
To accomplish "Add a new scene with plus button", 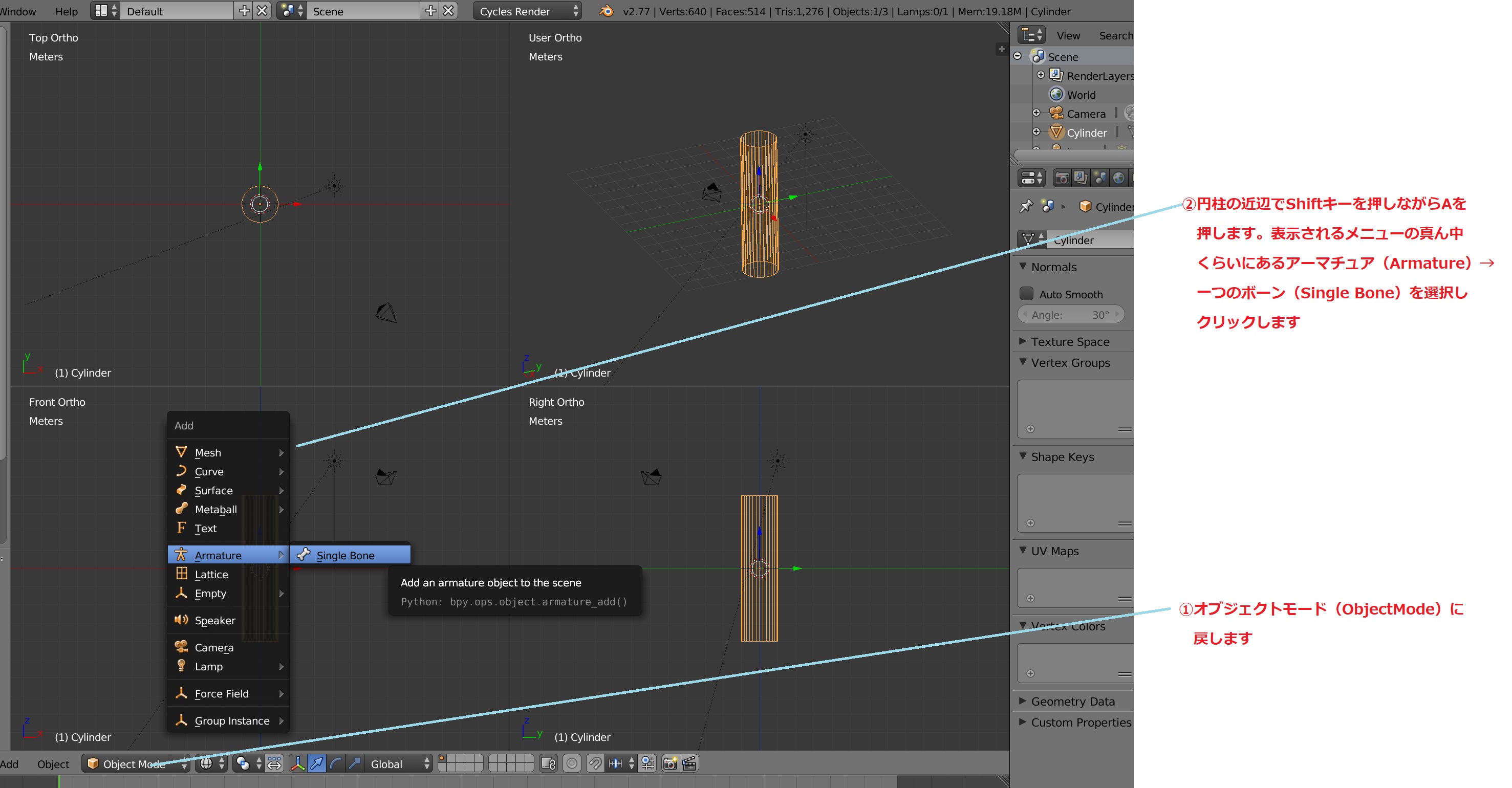I will tap(431, 11).
